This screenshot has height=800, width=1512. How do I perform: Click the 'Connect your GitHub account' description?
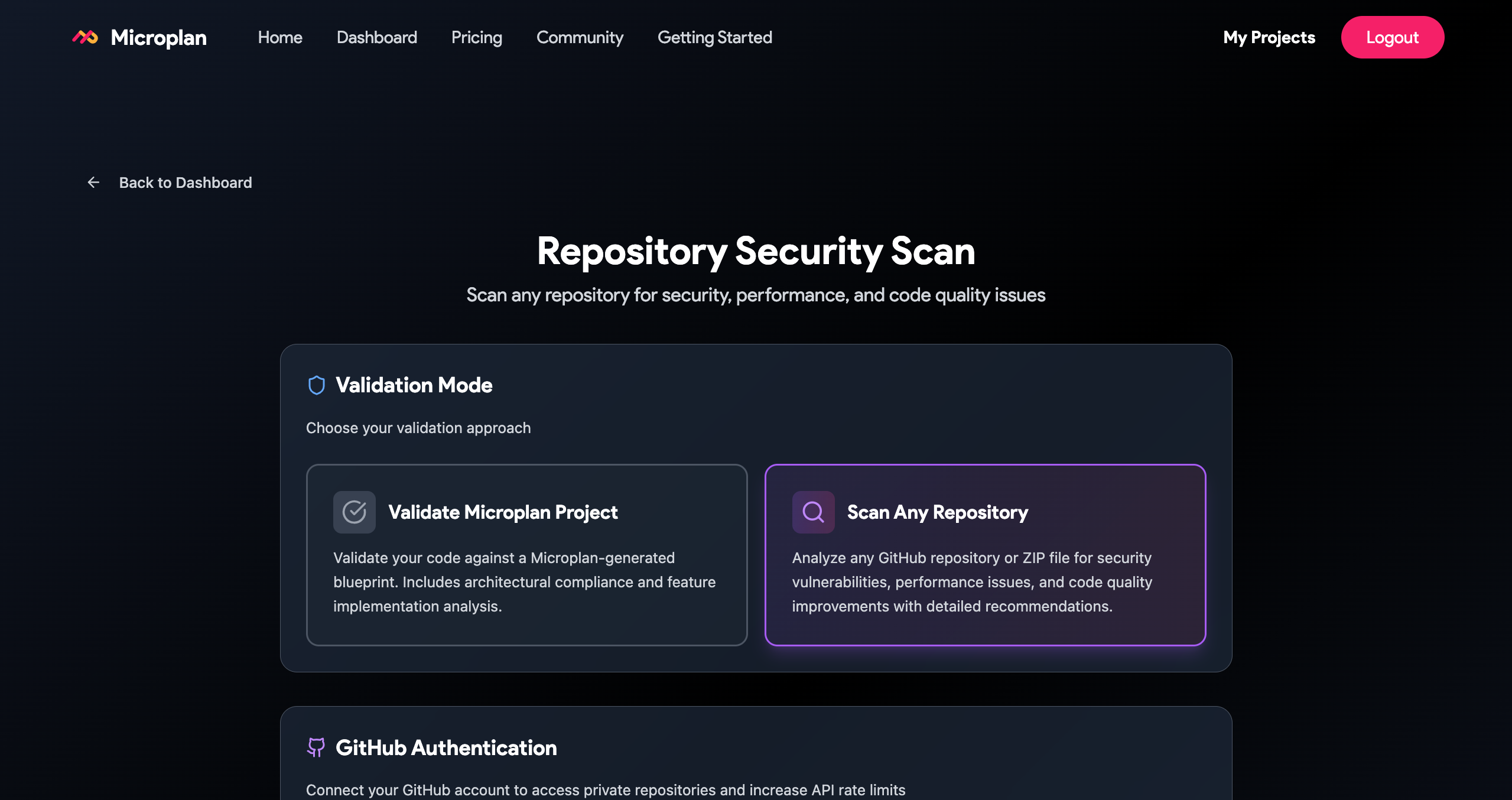(606, 790)
